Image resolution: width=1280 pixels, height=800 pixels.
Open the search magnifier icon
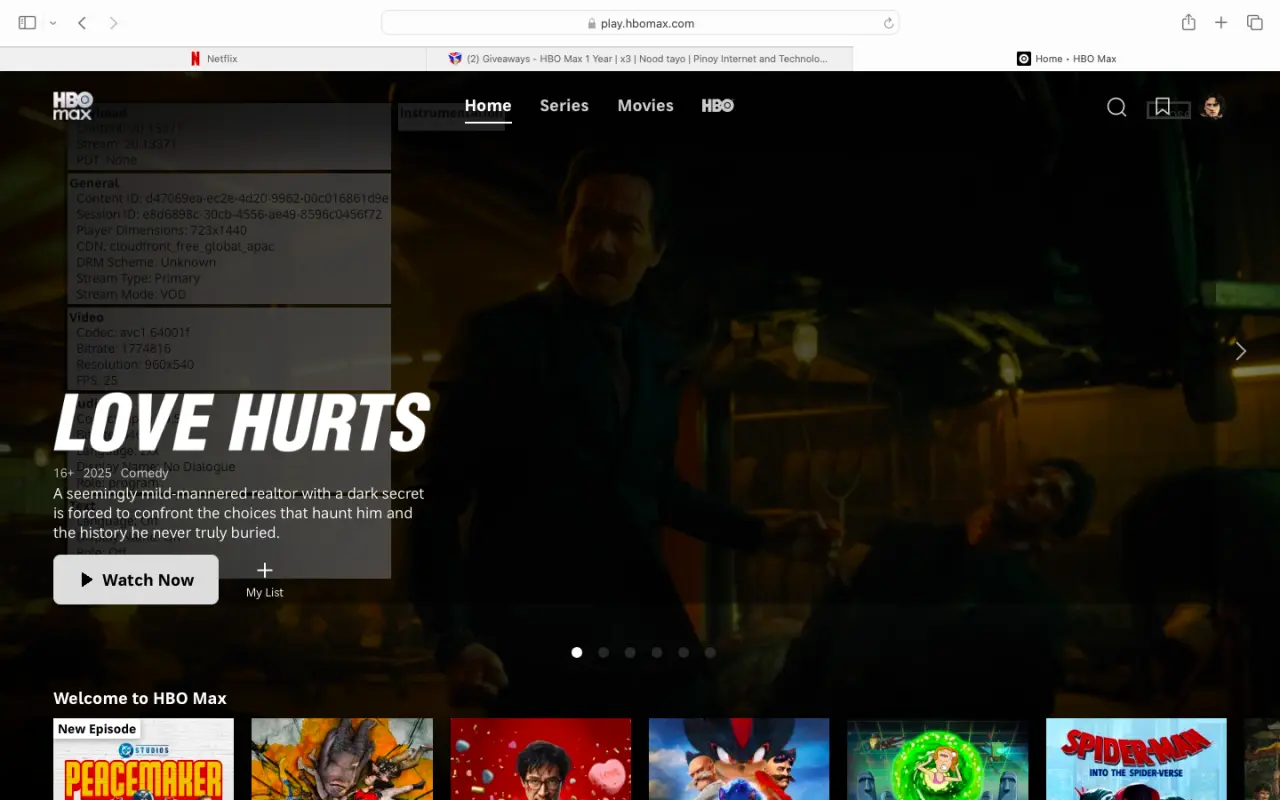(x=1117, y=107)
